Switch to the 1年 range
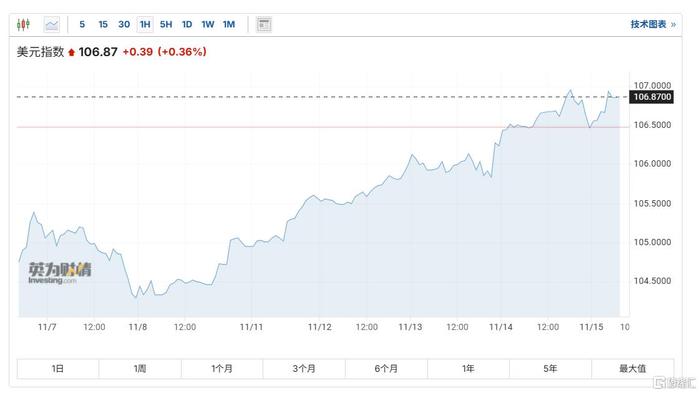This screenshot has width=700, height=393. (468, 368)
